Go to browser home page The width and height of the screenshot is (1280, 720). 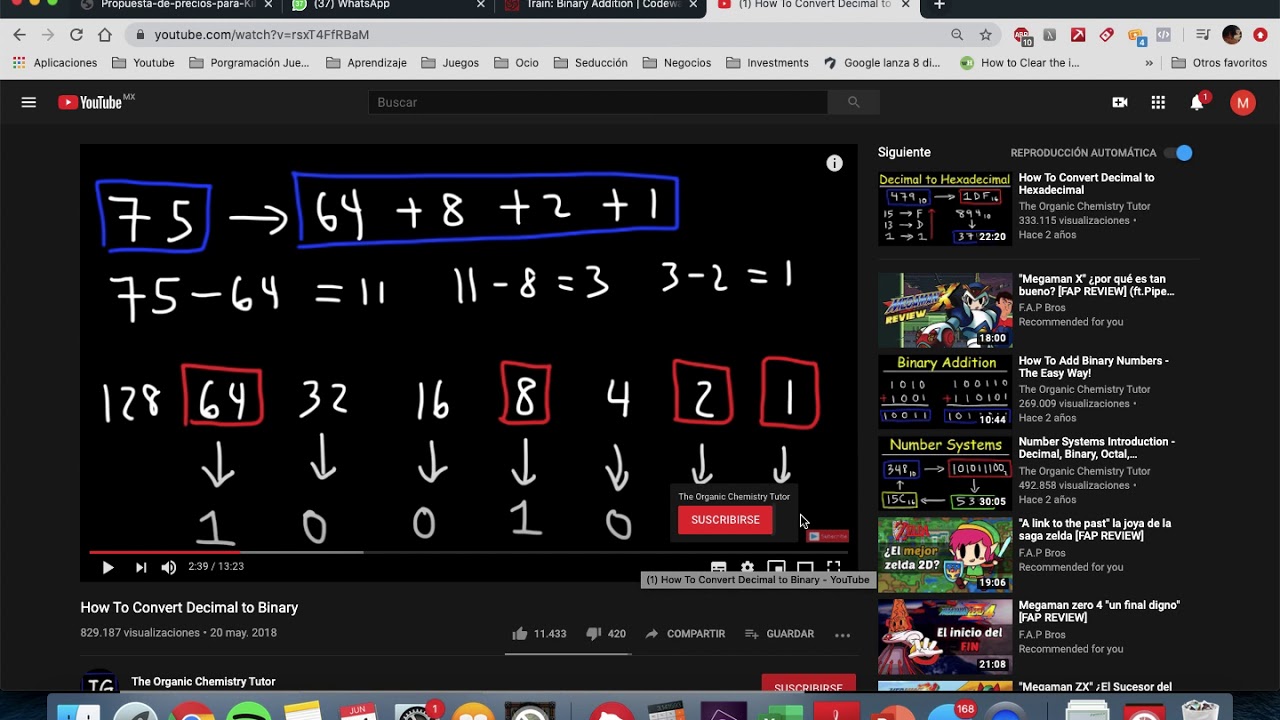coord(105,34)
